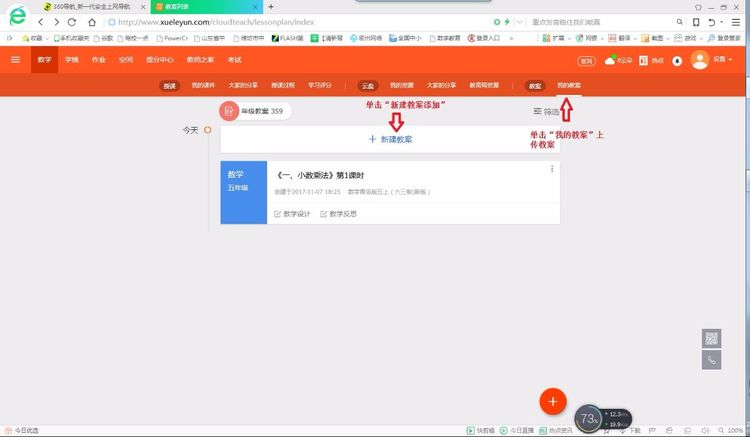Select 教学 tab in main navigation
750x437 pixels.
pyautogui.click(x=44, y=60)
